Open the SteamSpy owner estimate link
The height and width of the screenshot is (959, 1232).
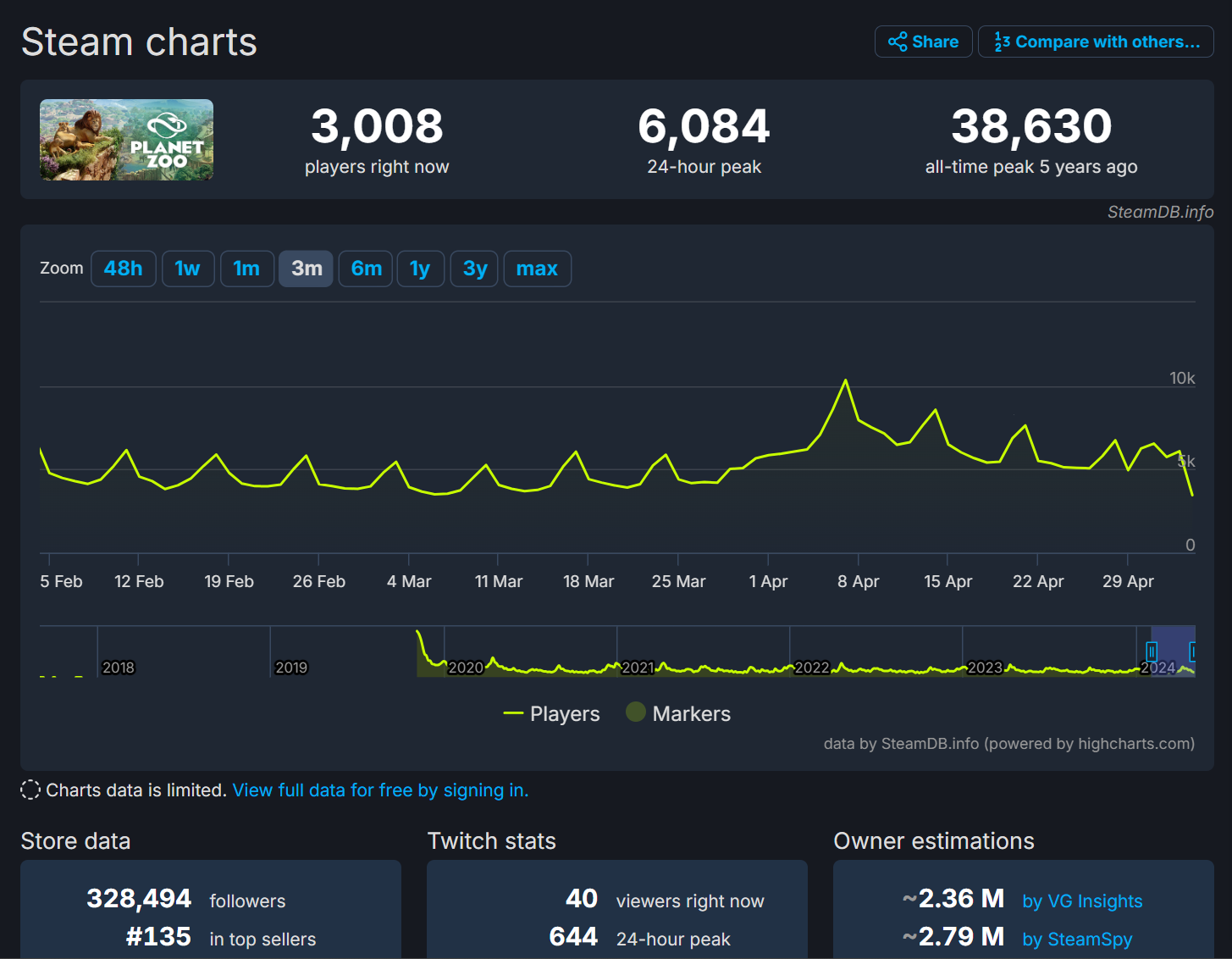(1077, 940)
